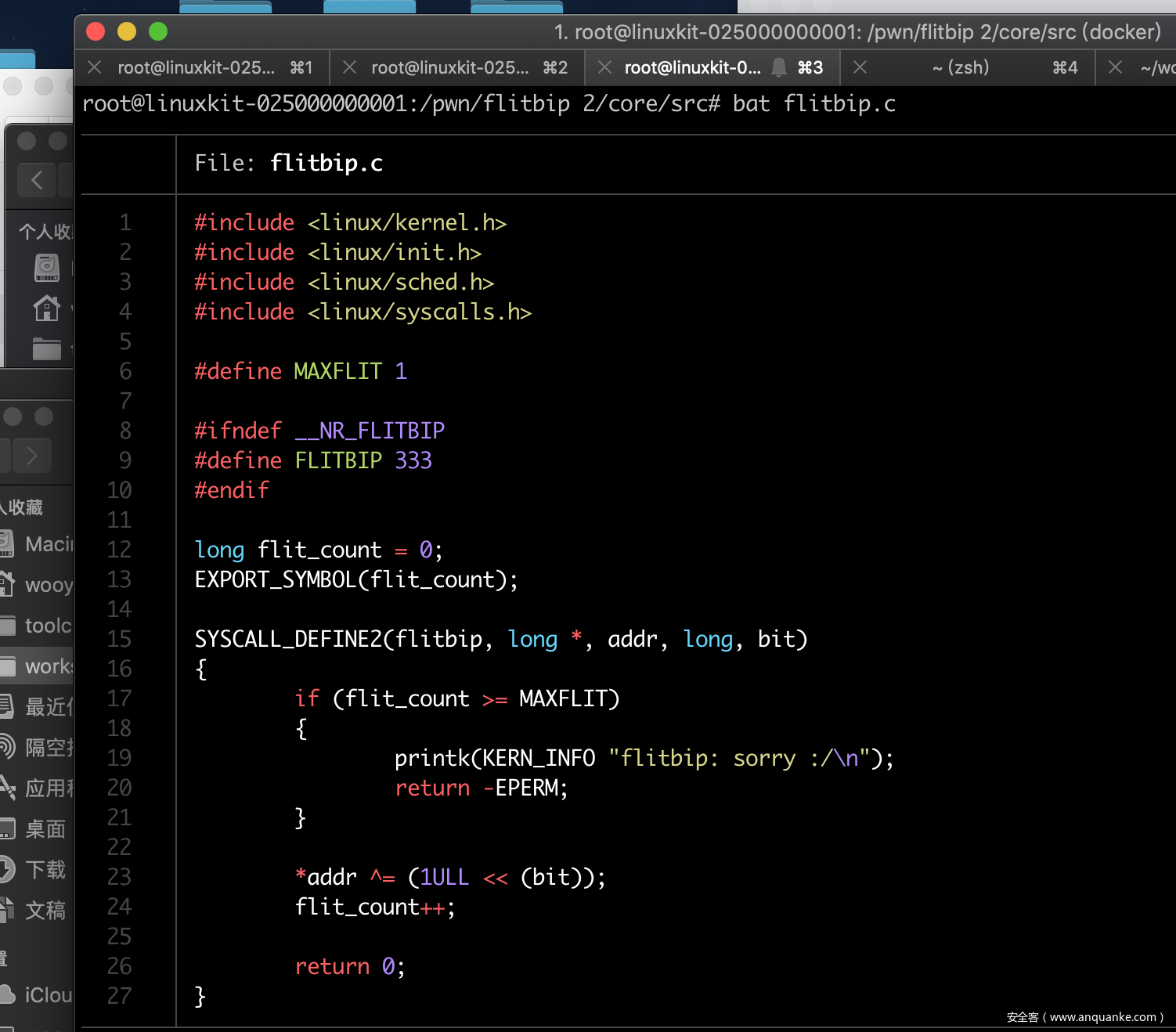This screenshot has width=1176, height=1032.
Task: Select the partially visible ~/wo tab
Action: (x=1157, y=67)
